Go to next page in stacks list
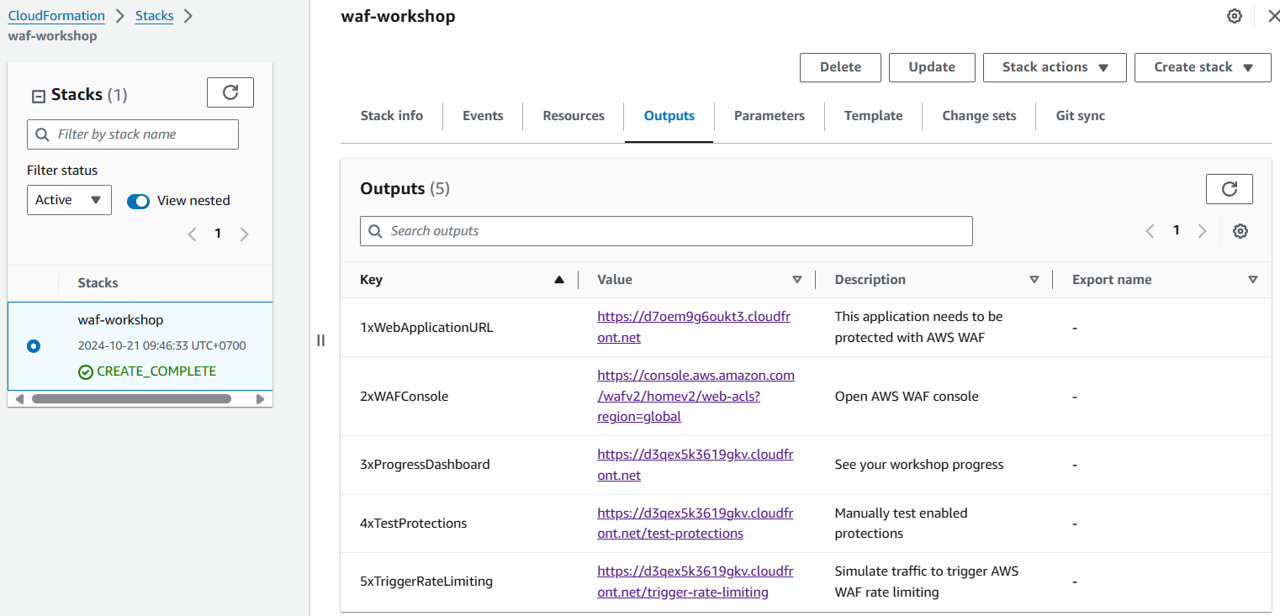 [244, 234]
